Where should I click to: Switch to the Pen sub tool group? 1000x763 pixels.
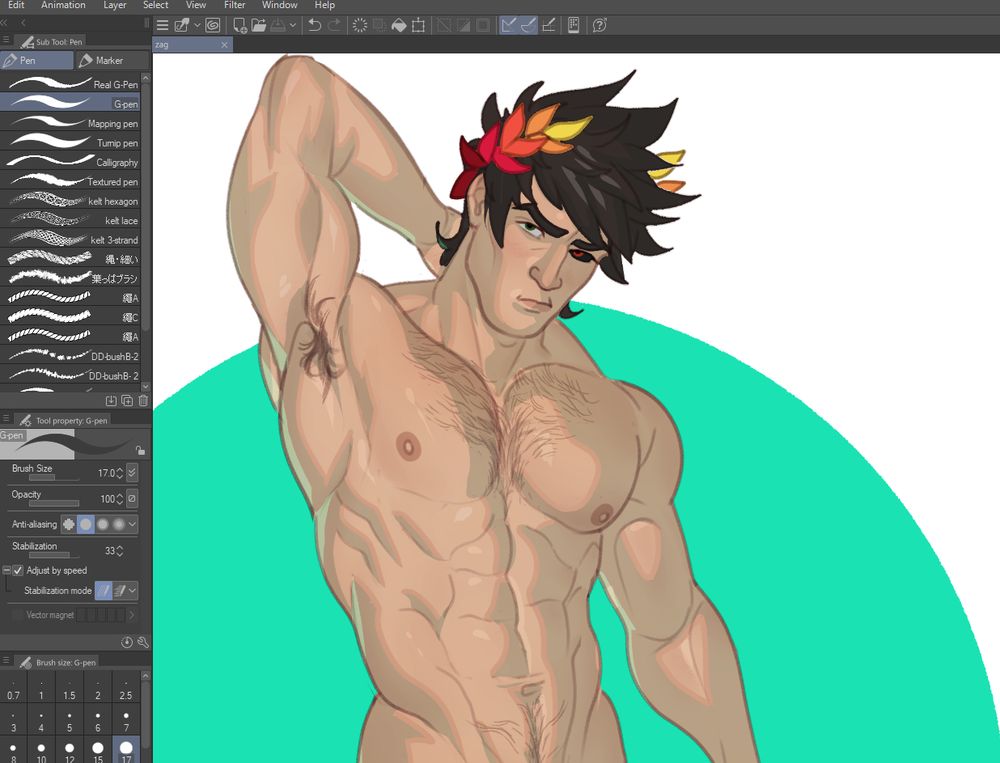[x=37, y=60]
